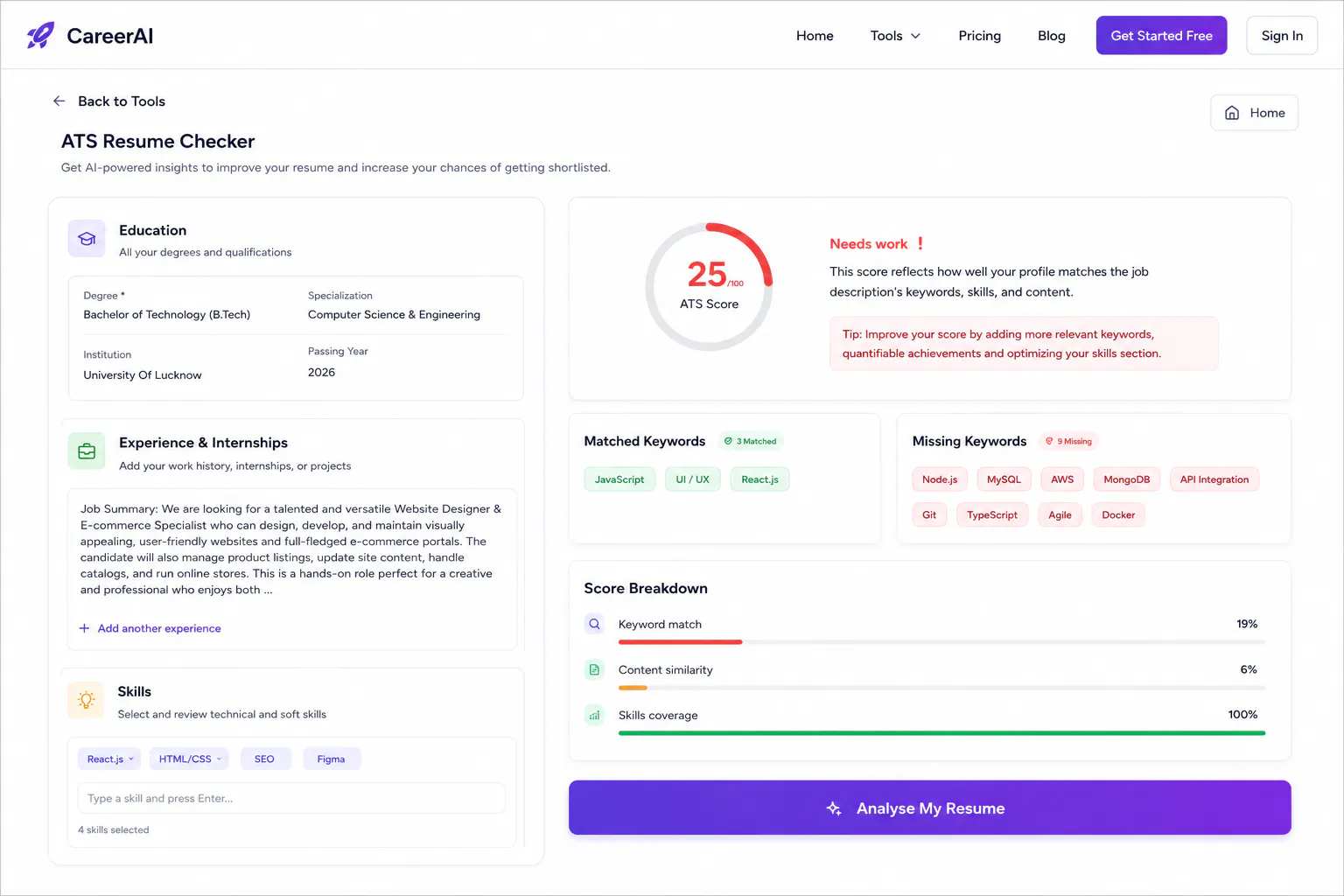Click the Keyword match magnifier icon
This screenshot has width=1344, height=896.
tap(594, 624)
